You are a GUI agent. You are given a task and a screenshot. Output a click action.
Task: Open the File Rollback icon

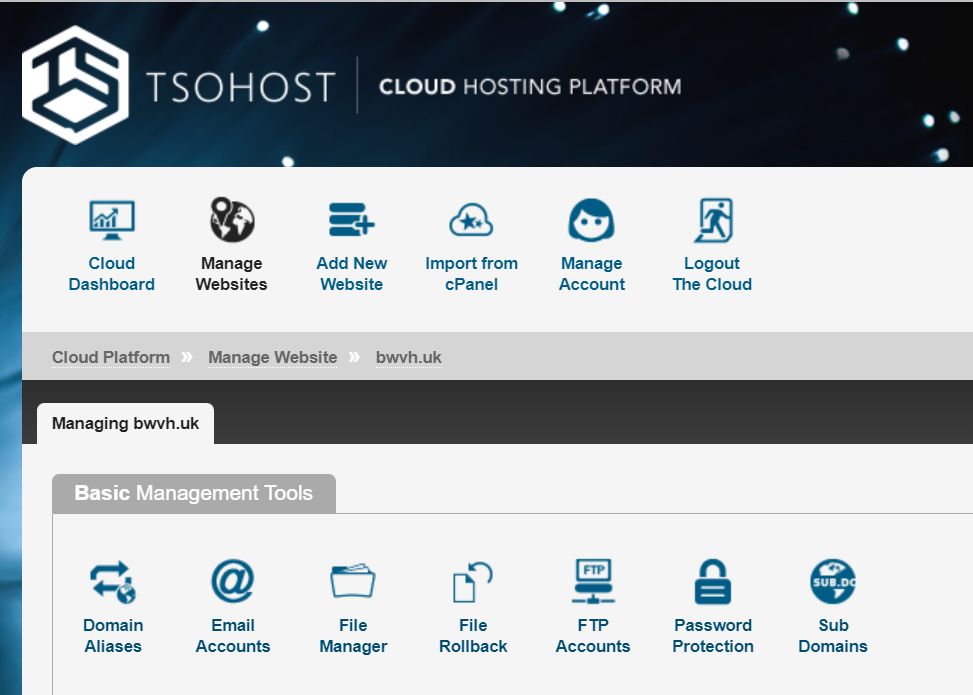coord(473,582)
